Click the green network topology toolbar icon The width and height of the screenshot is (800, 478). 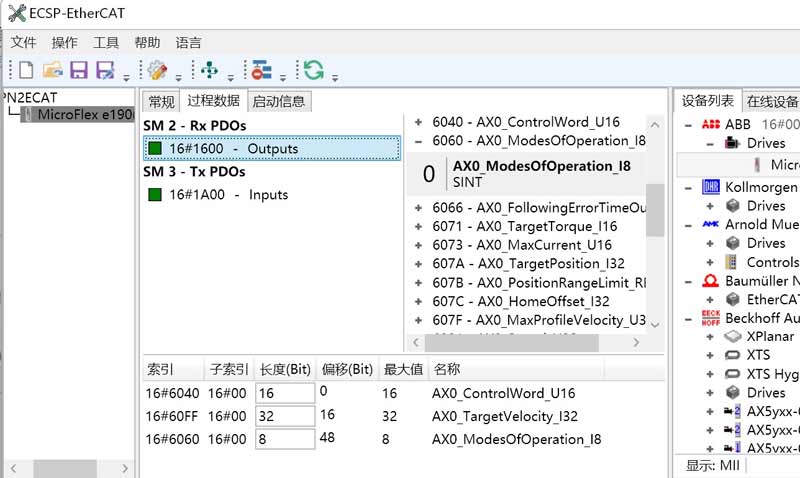[x=209, y=71]
